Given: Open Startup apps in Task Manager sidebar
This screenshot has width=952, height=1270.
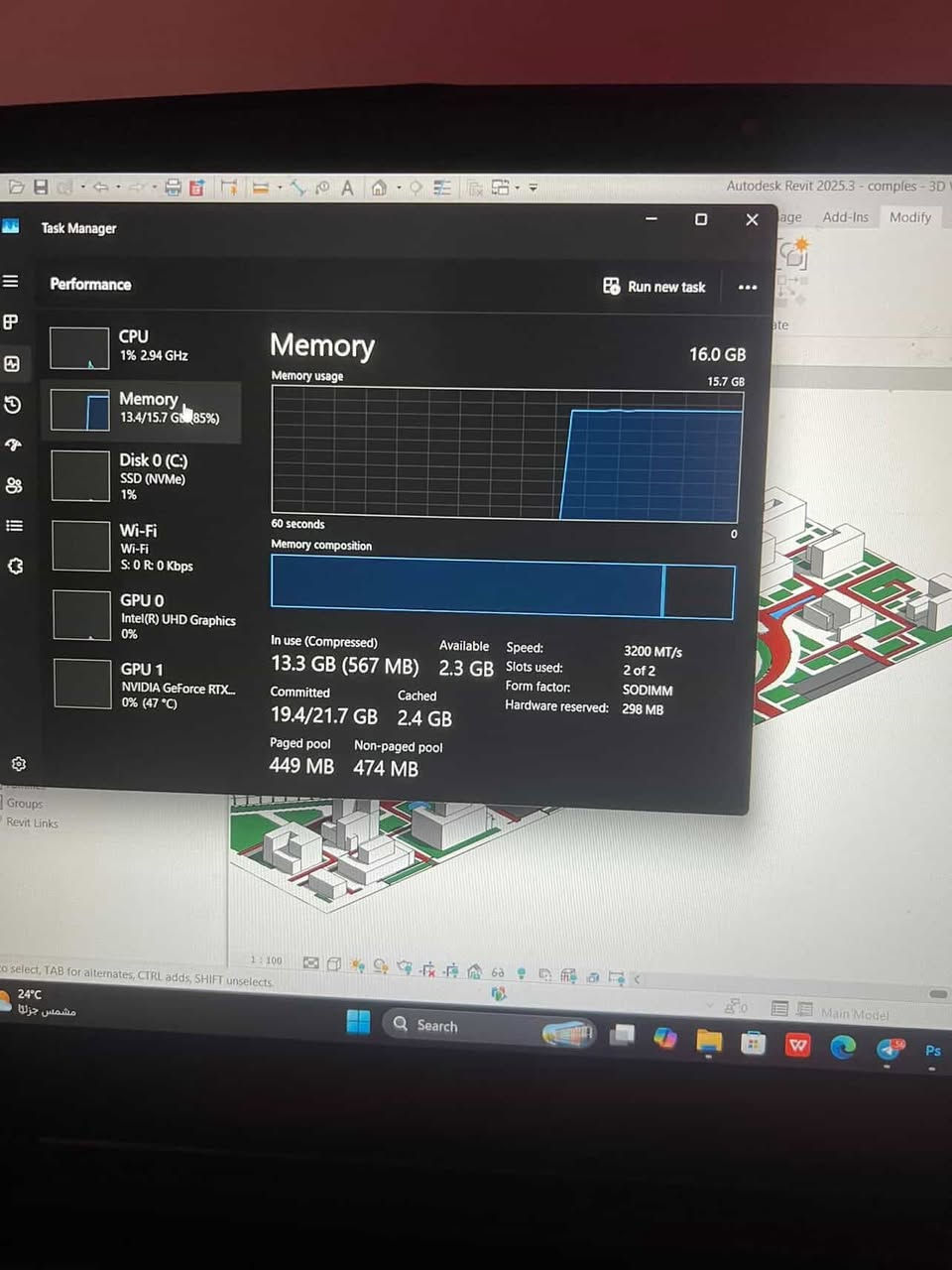Looking at the screenshot, I should [13, 445].
